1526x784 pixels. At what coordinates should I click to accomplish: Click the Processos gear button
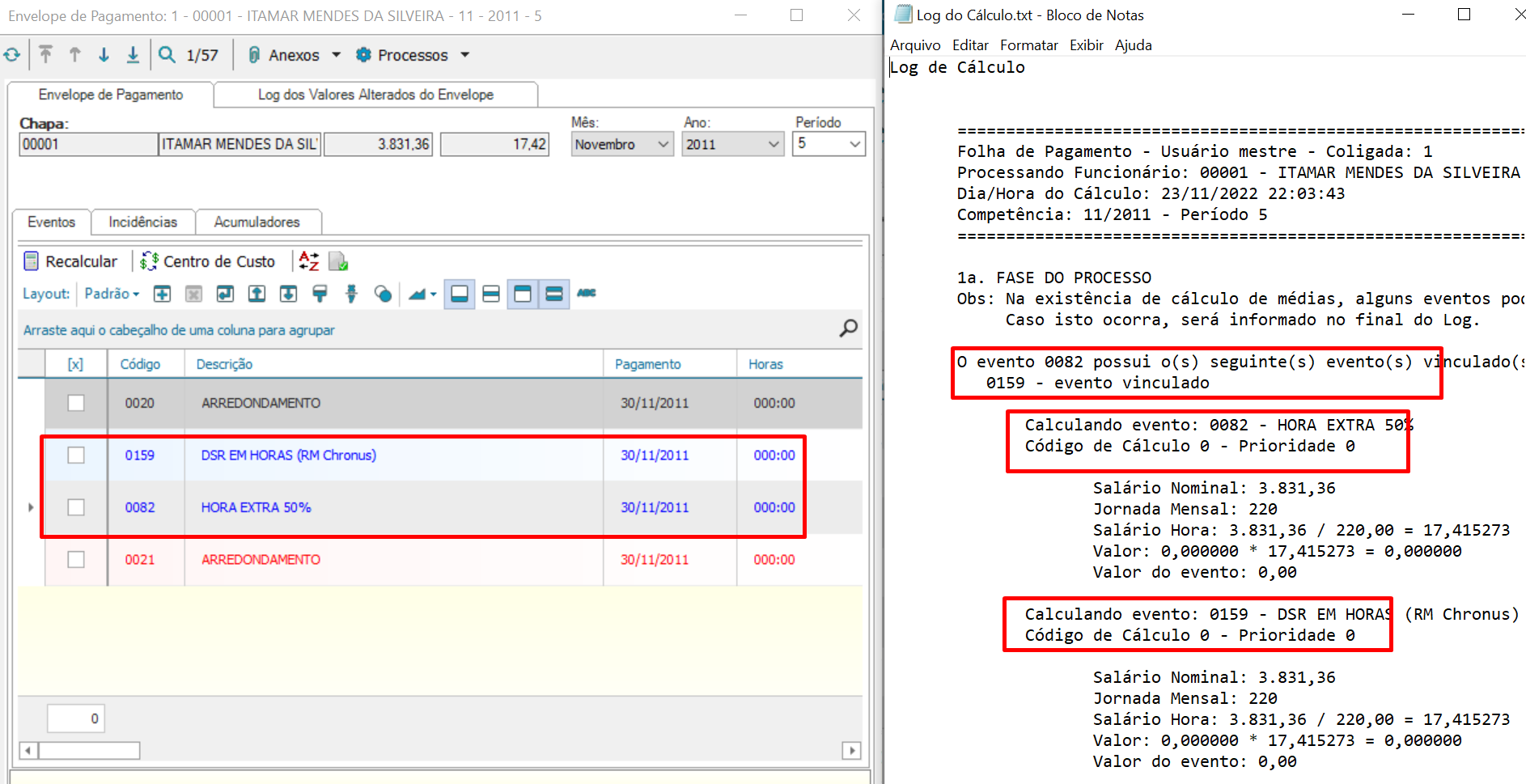point(402,55)
